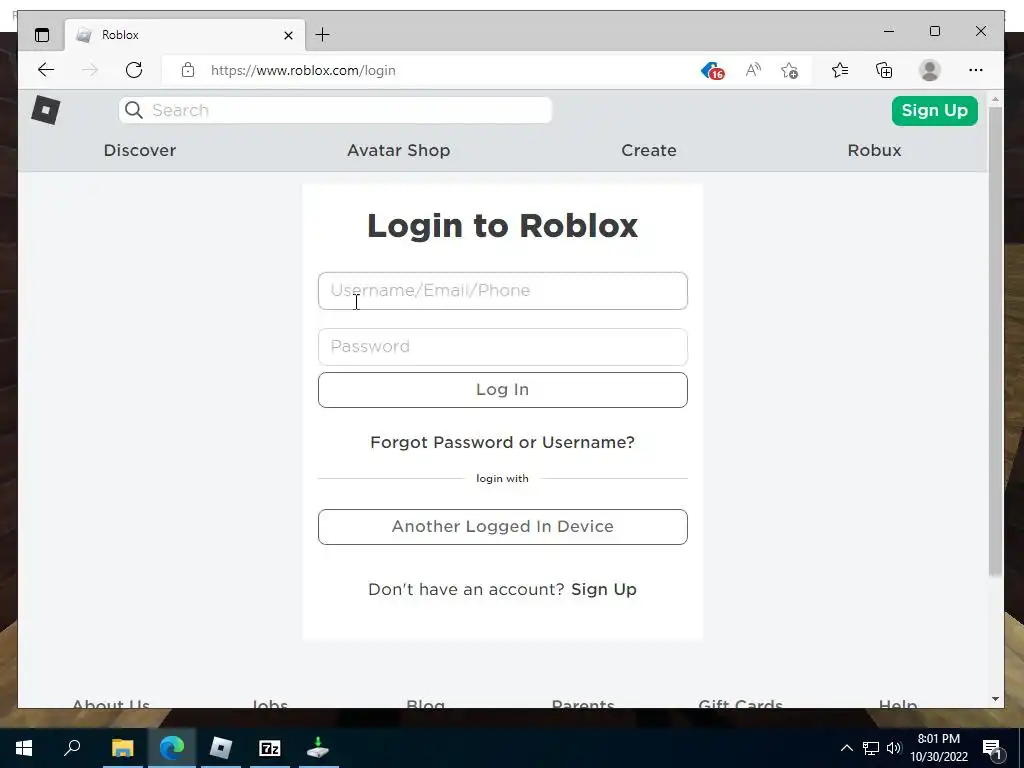The image size is (1024, 768).
Task: Open Roblox app from taskbar
Action: pyautogui.click(x=221, y=748)
